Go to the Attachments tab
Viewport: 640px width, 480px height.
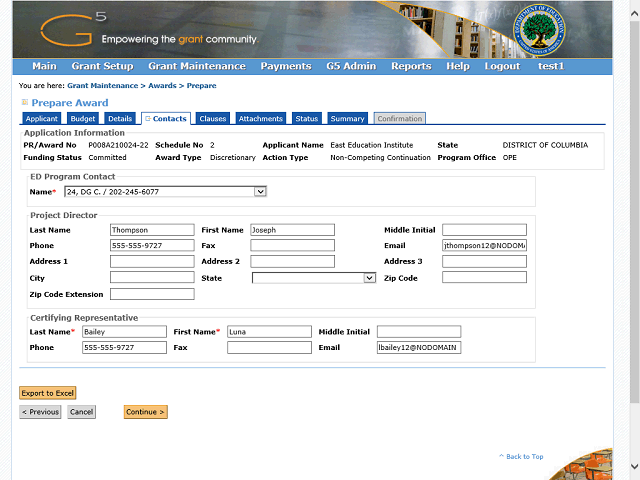pos(260,119)
